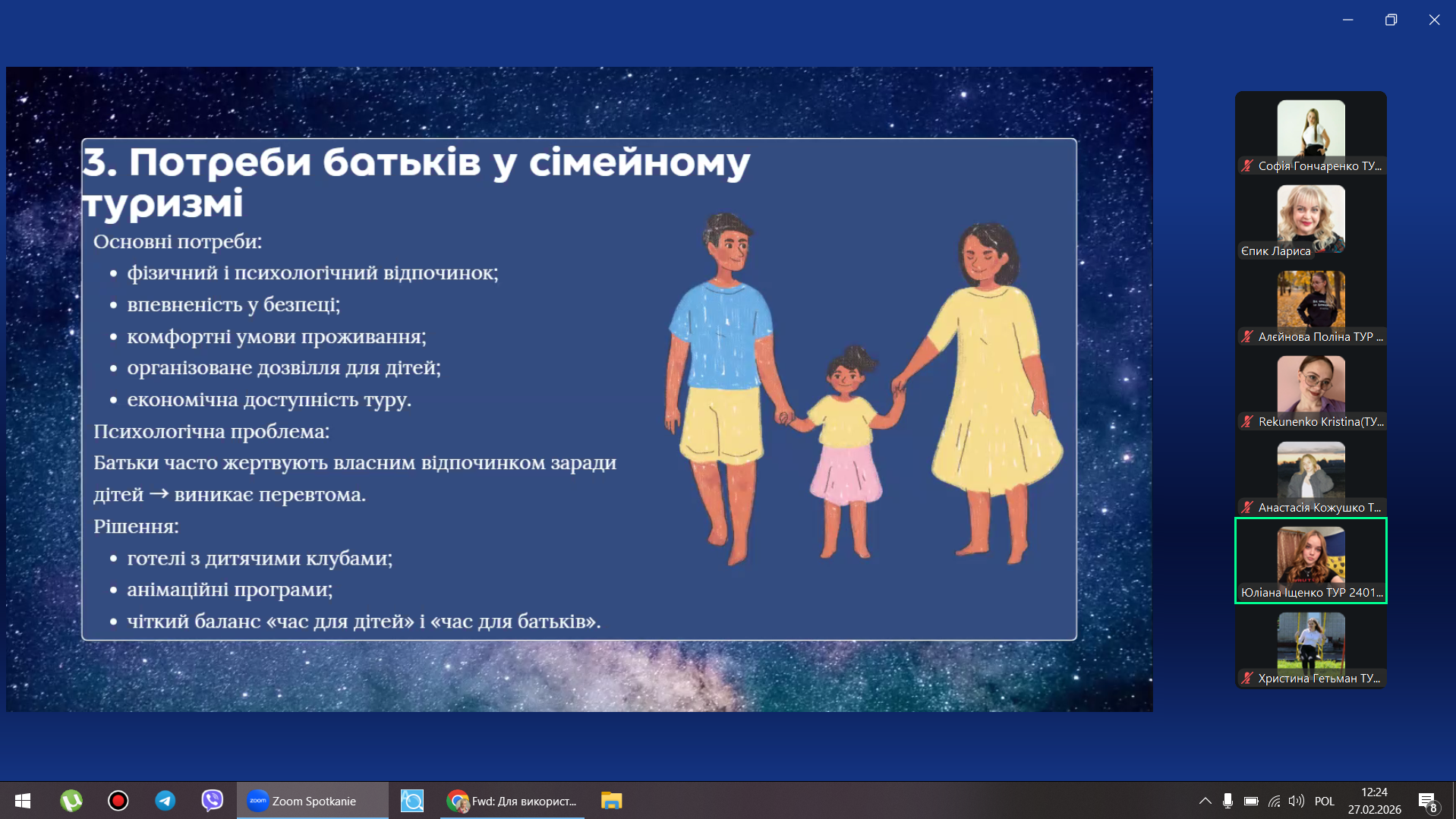The width and height of the screenshot is (1456, 819).
Task: Open the POL language switcher
Action: [1324, 801]
